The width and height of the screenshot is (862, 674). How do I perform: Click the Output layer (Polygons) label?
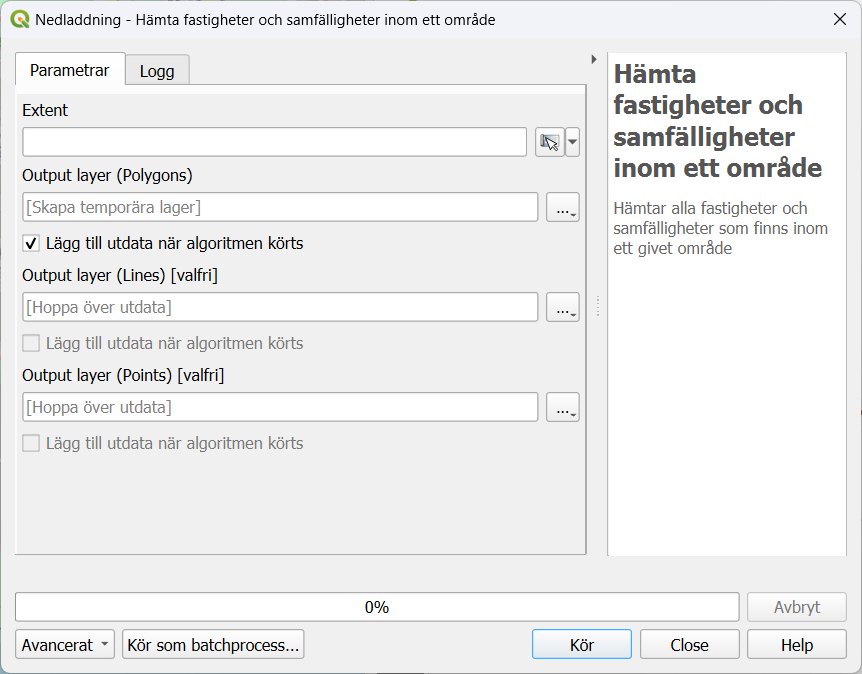(107, 175)
